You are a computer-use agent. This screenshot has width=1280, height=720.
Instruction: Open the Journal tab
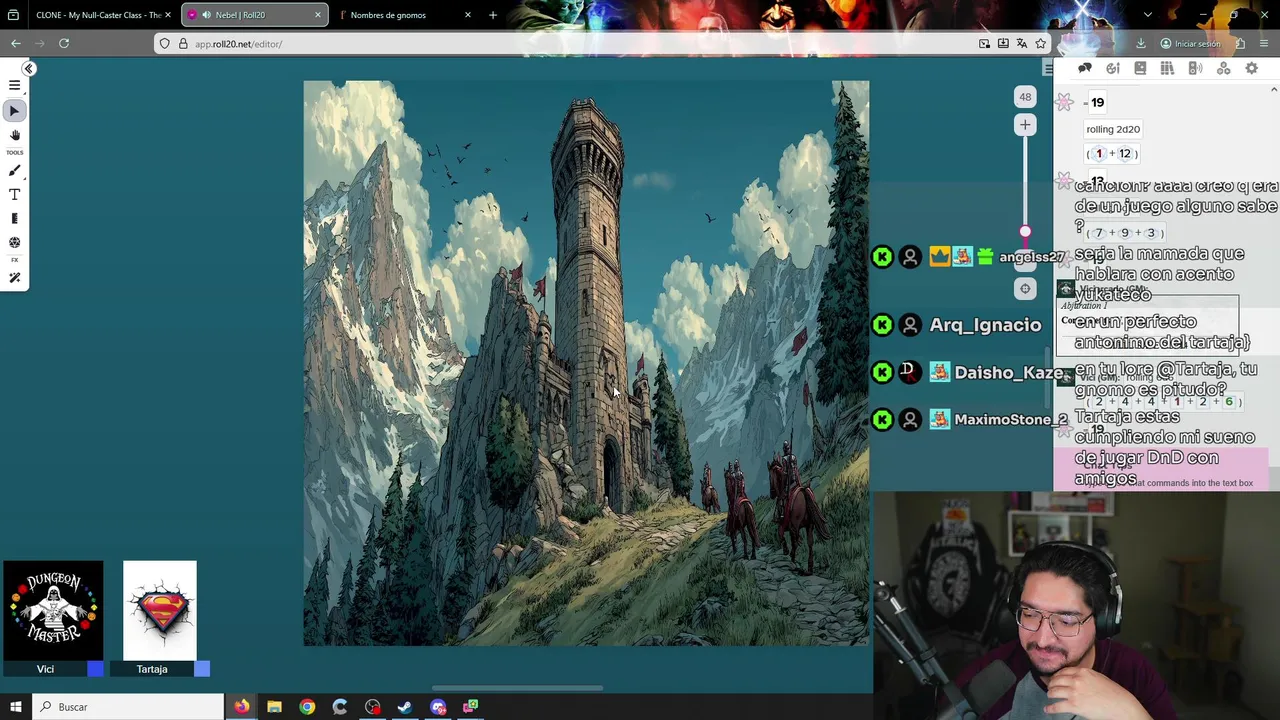pos(1140,68)
